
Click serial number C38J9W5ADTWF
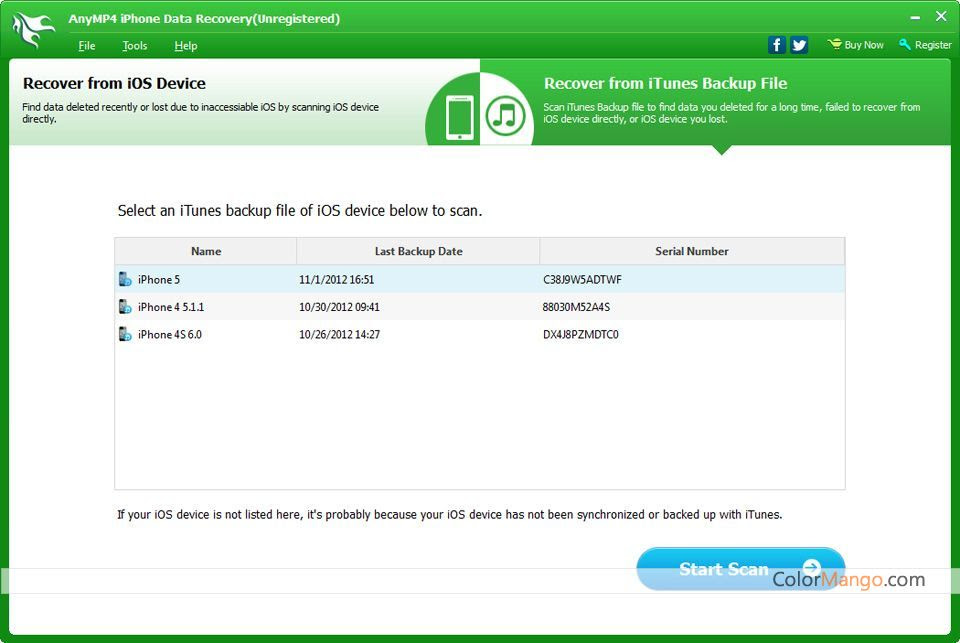click(x=582, y=279)
